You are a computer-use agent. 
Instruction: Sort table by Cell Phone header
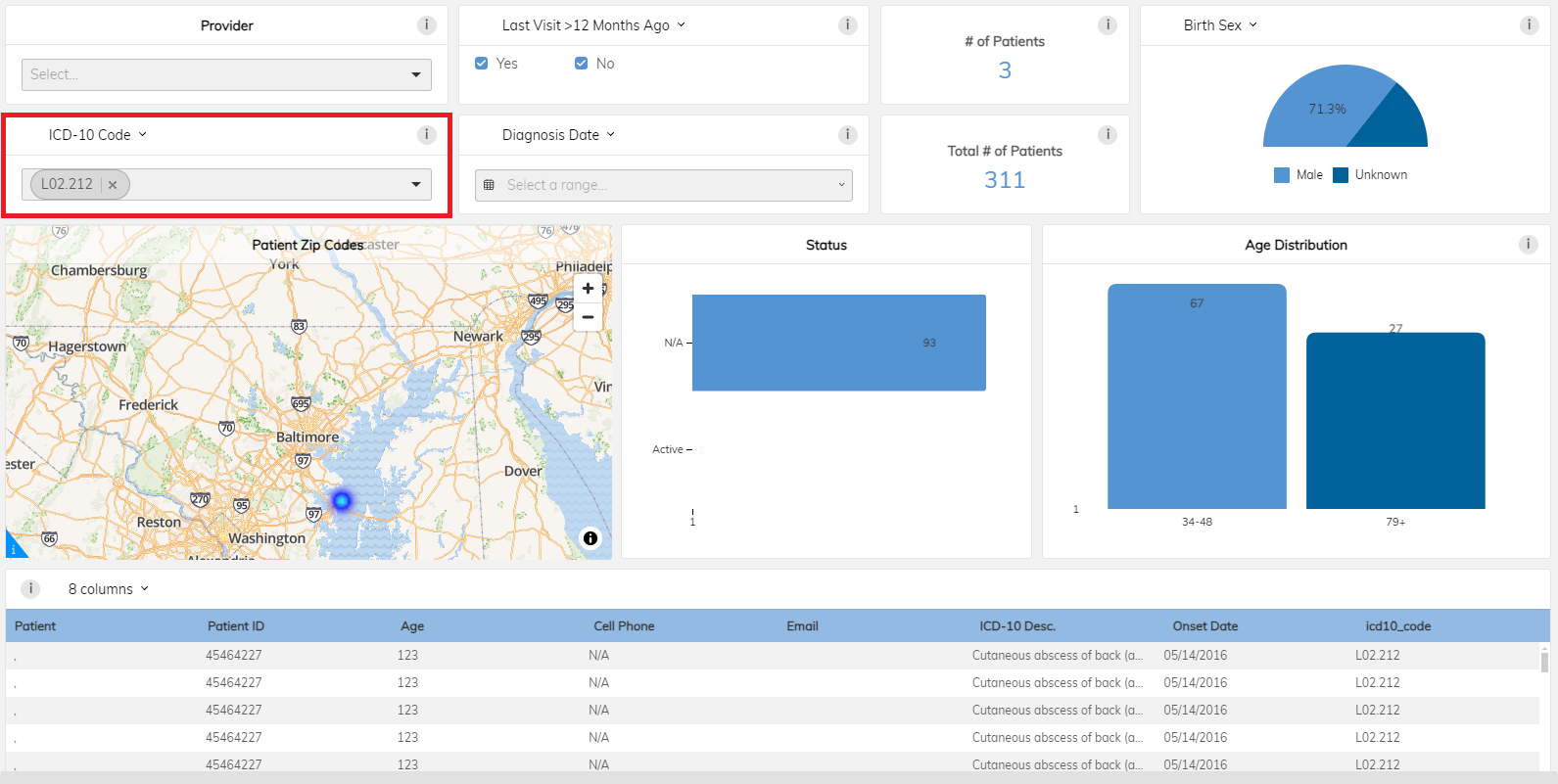pyautogui.click(x=624, y=626)
